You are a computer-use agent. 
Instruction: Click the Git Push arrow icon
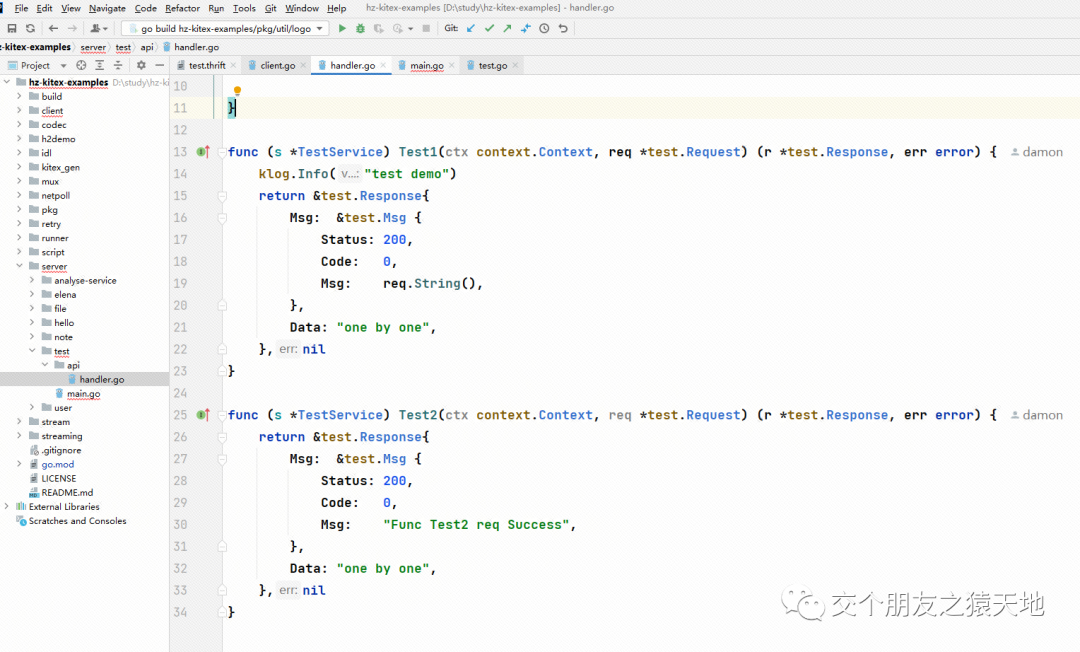508,28
